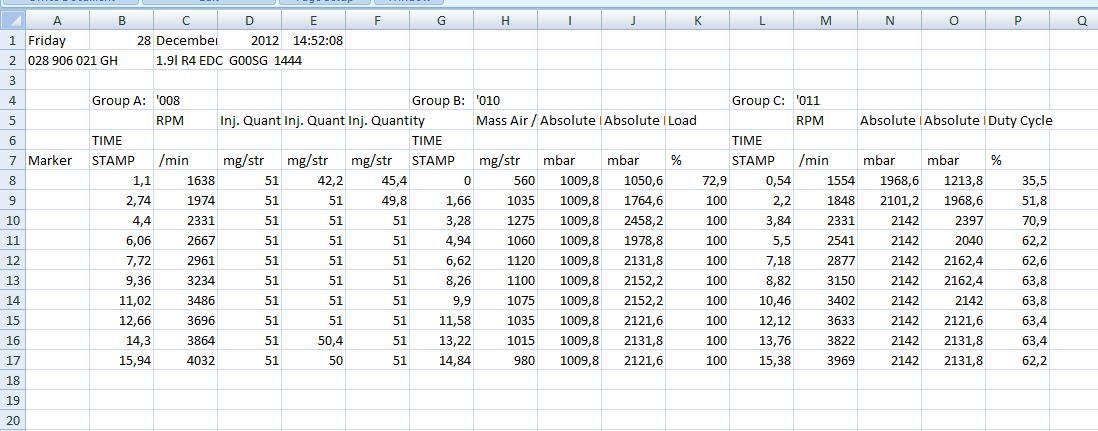Viewport: 1098px width, 431px height.
Task: Select the 'Friday' cell in row 1
Action: click(57, 40)
